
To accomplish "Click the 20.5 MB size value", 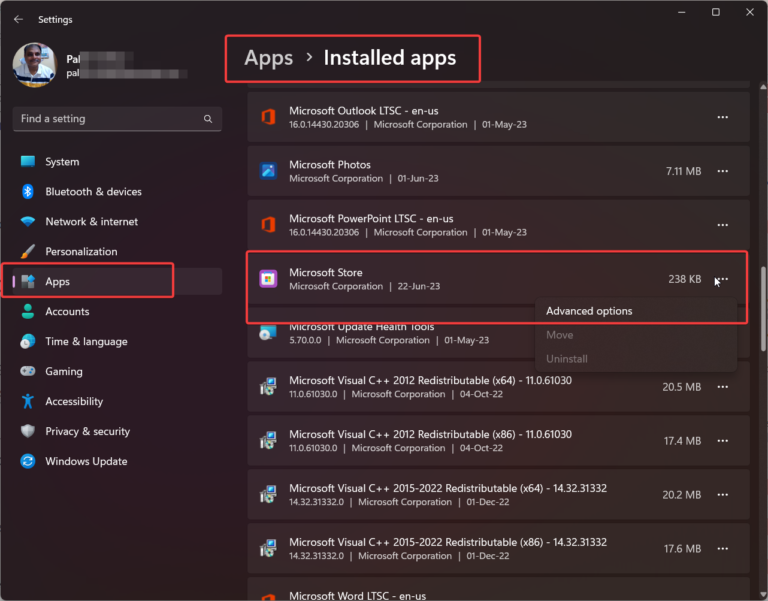I will point(682,387).
